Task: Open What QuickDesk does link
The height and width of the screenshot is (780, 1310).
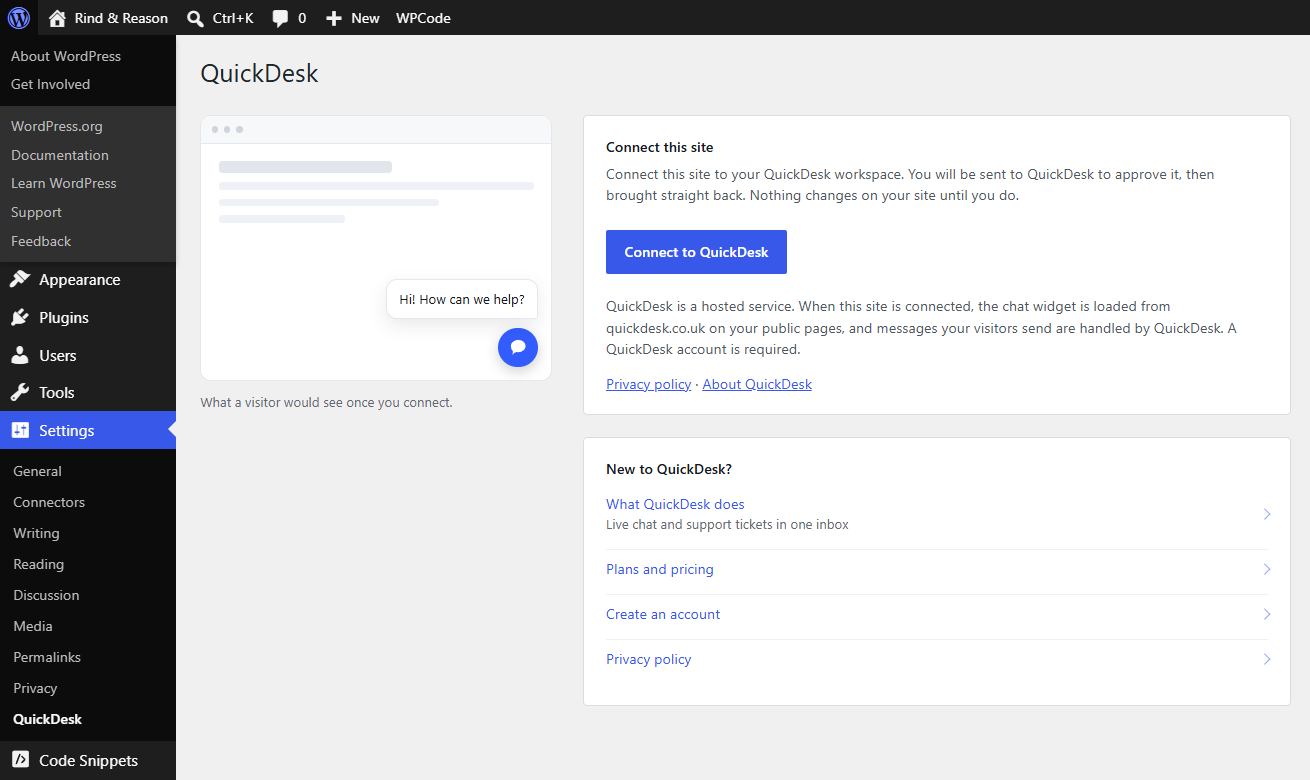Action: [675, 504]
